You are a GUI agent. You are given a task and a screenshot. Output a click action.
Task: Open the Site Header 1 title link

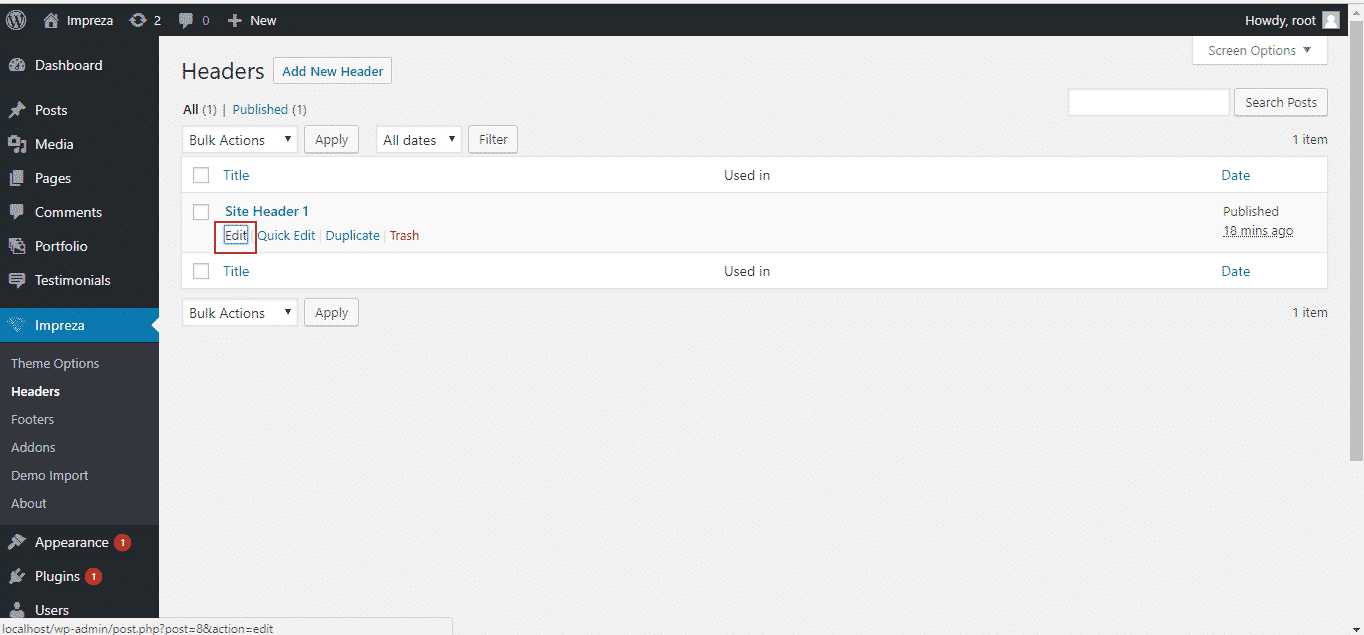point(267,211)
